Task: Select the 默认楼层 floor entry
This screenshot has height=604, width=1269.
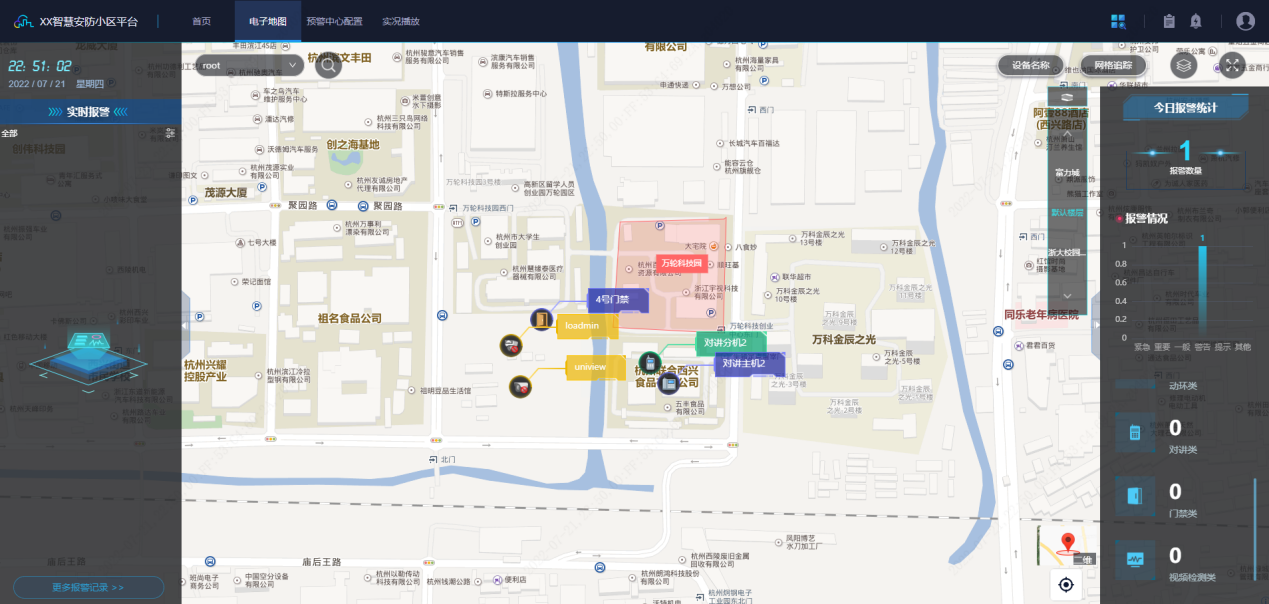Action: pos(1067,213)
